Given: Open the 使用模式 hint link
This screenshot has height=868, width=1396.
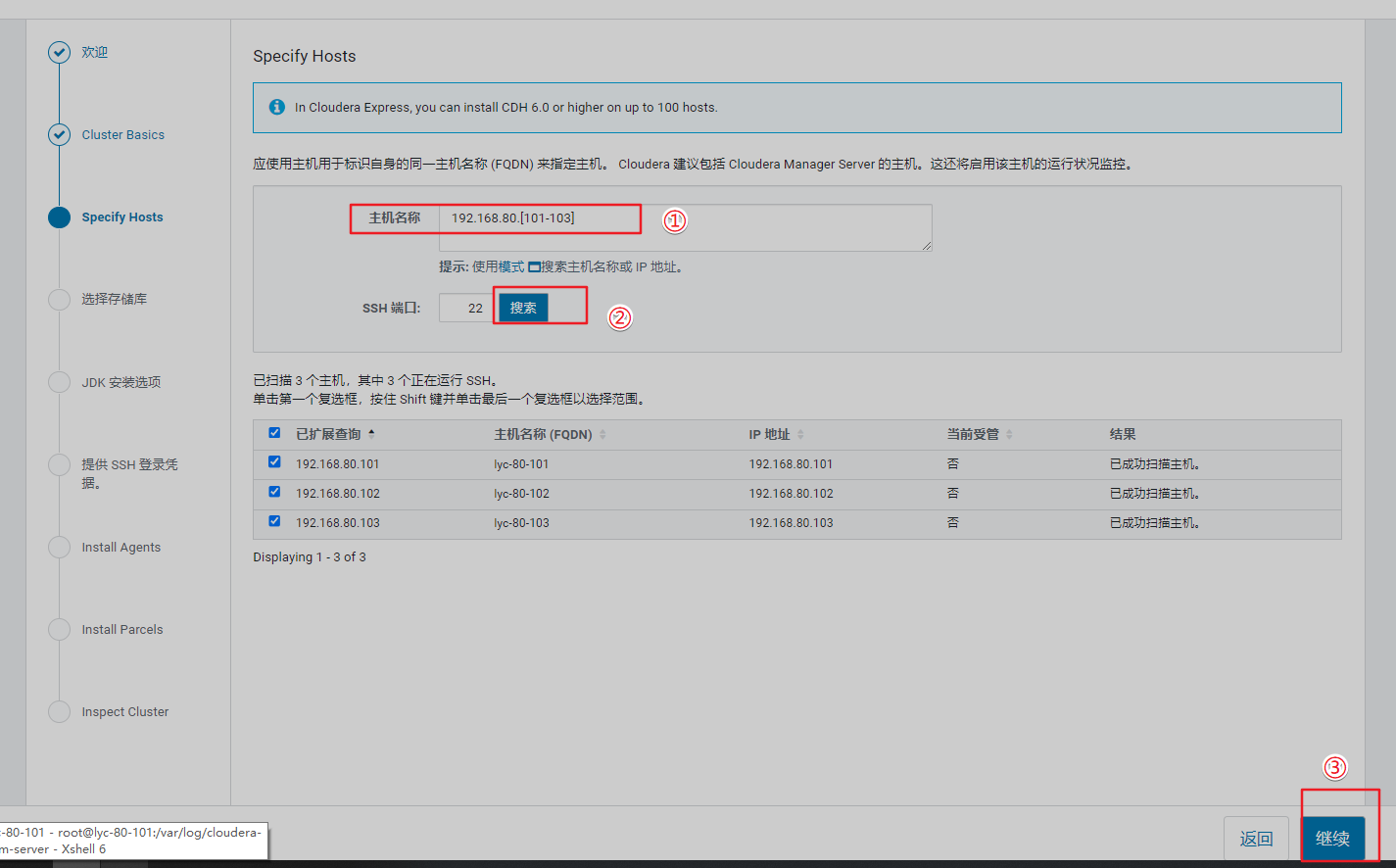Looking at the screenshot, I should point(498,266).
